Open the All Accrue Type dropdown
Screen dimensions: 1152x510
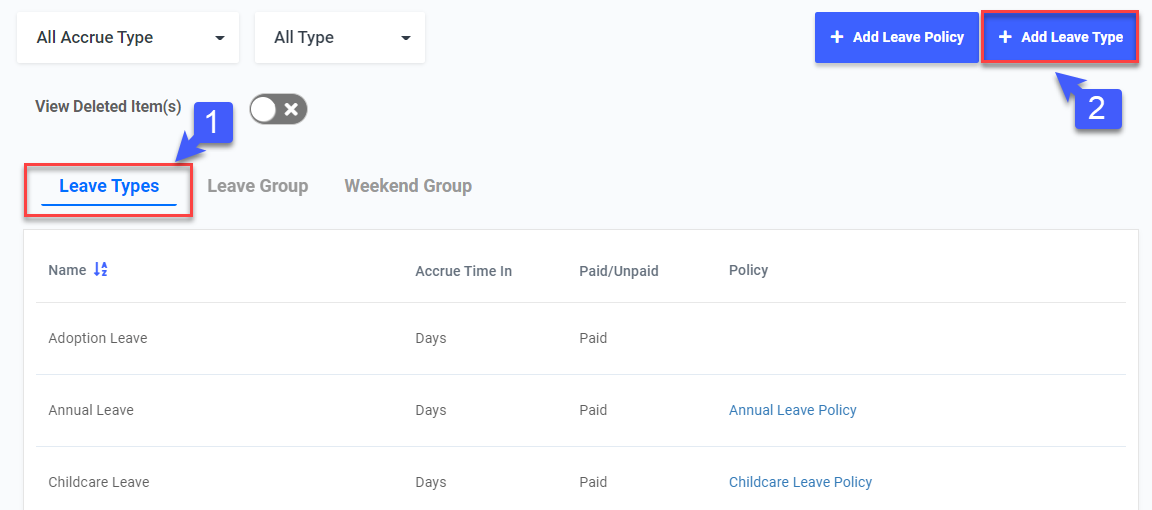[x=128, y=38]
